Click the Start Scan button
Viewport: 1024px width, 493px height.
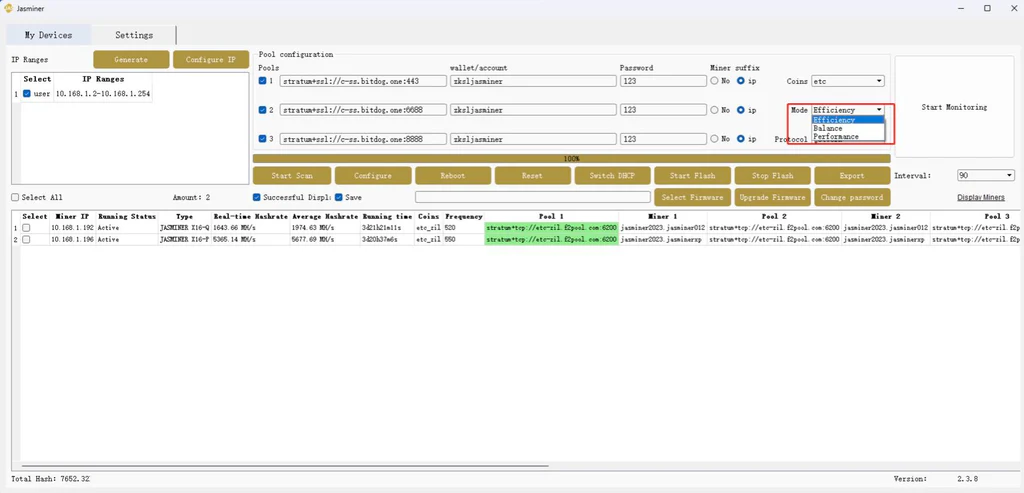292,176
